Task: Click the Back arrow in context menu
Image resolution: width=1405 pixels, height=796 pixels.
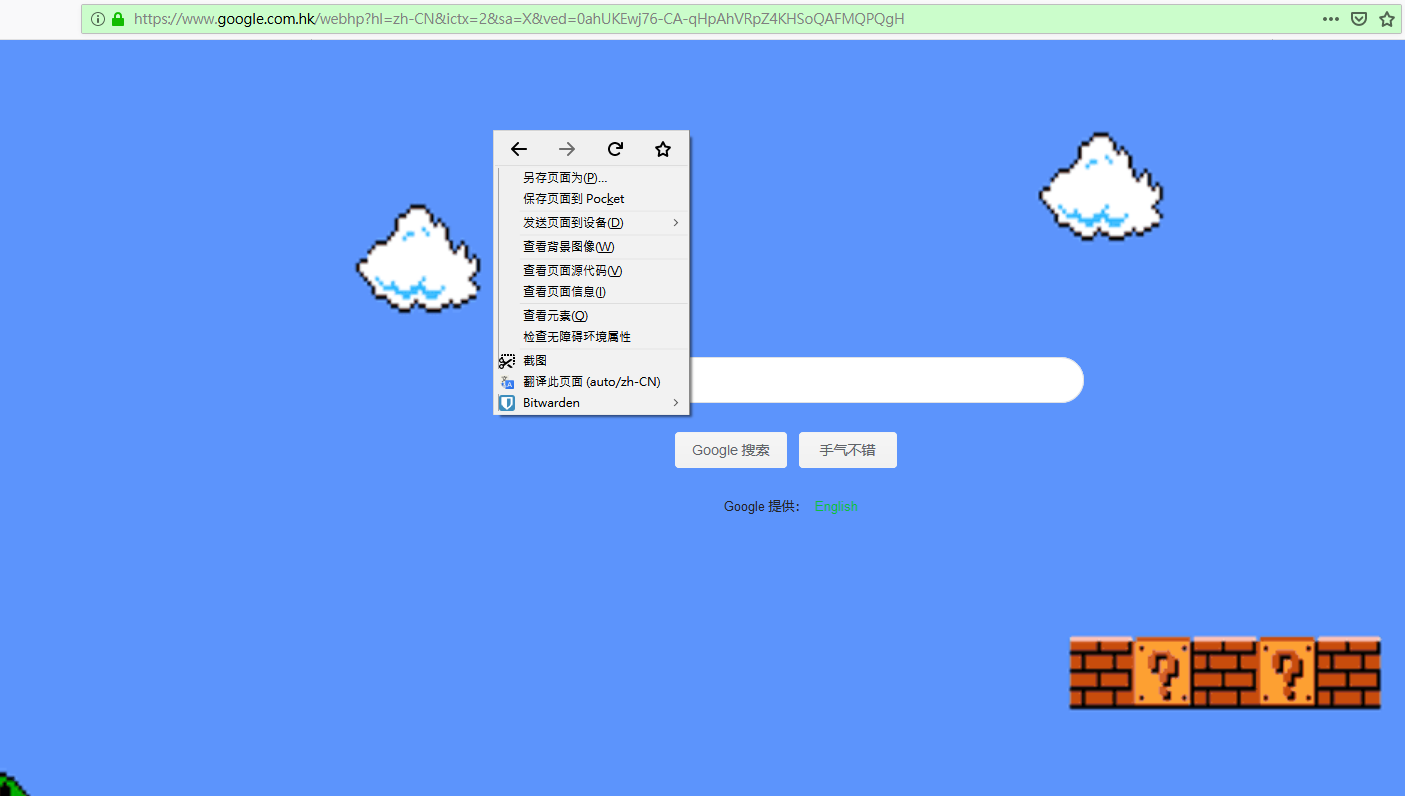Action: point(518,149)
